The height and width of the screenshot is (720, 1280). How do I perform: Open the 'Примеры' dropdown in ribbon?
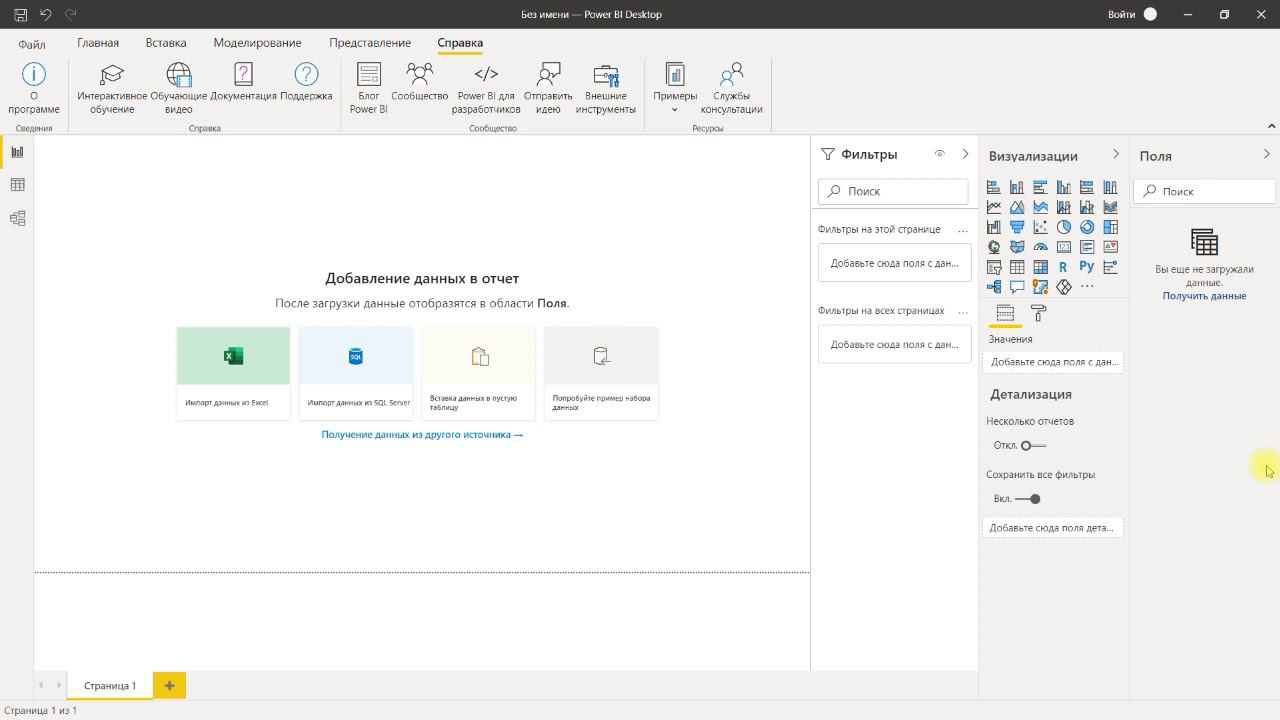pos(675,88)
